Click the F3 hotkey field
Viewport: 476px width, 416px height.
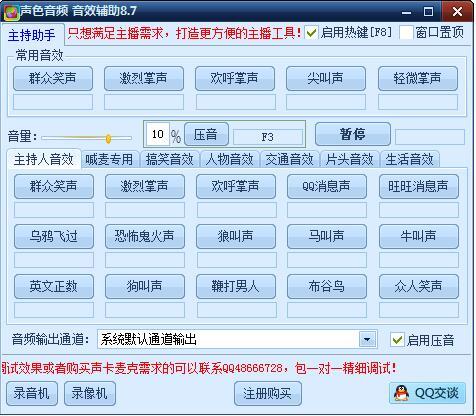268,137
